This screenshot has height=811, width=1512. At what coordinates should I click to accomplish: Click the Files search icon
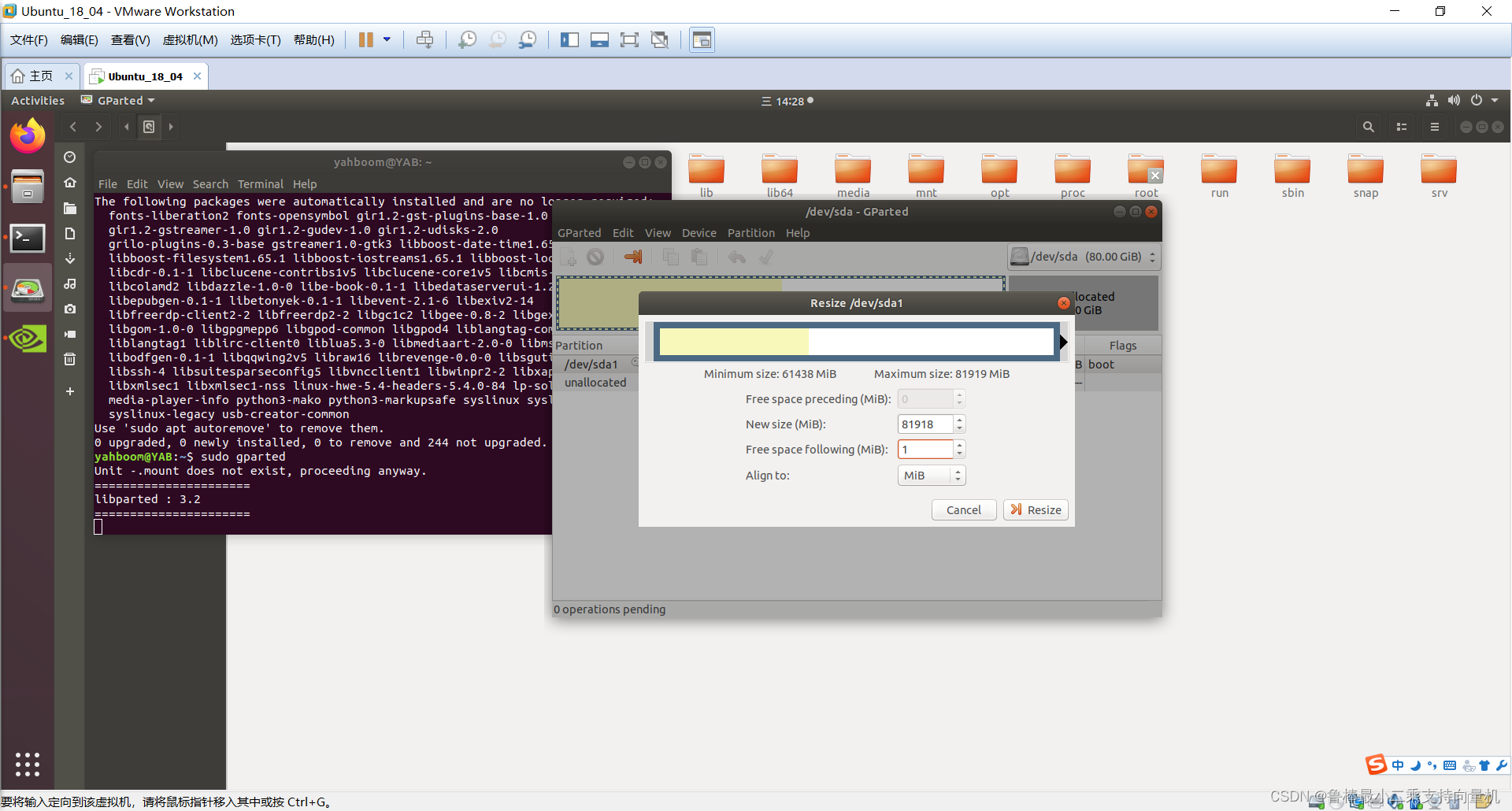tap(1369, 127)
